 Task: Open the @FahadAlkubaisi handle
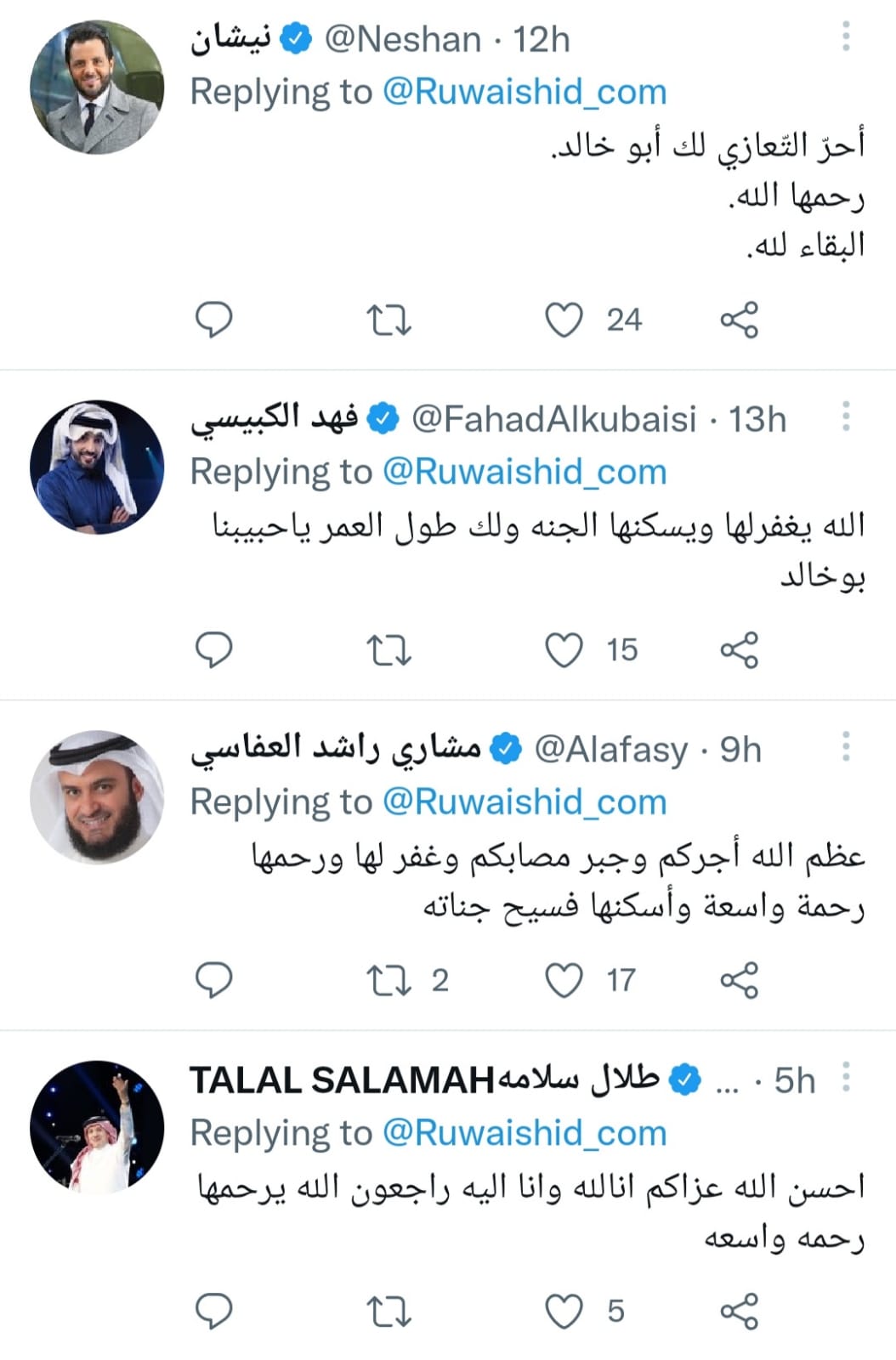click(x=553, y=419)
